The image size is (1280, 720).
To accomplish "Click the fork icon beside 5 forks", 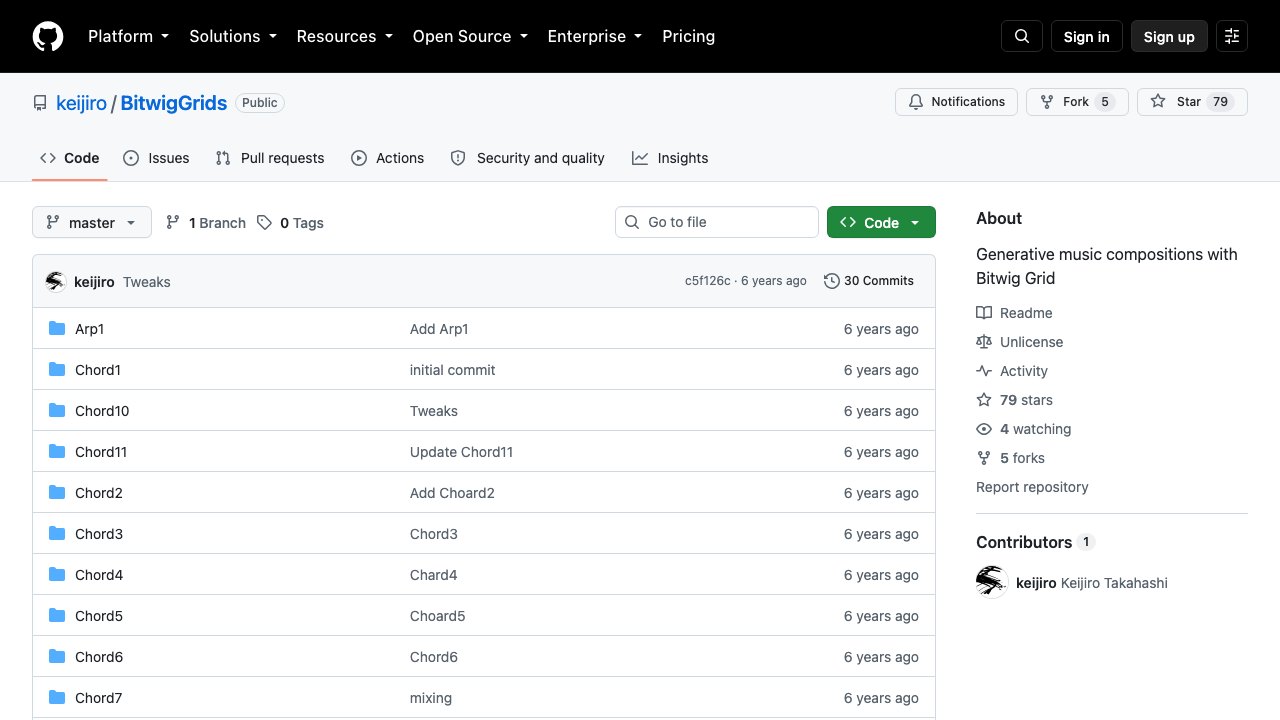I will point(984,458).
